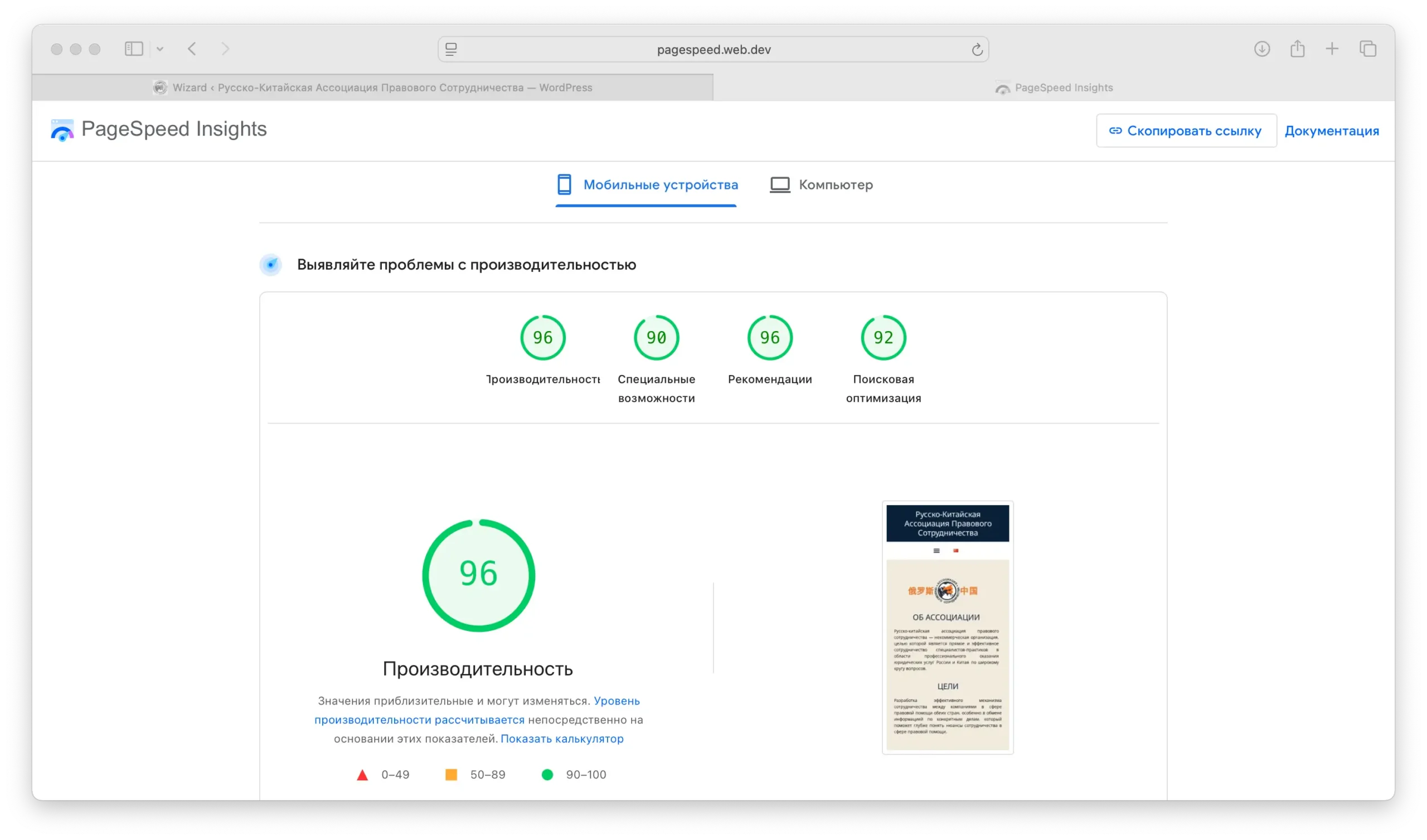Open the downloads icon in toolbar

tap(1261, 49)
